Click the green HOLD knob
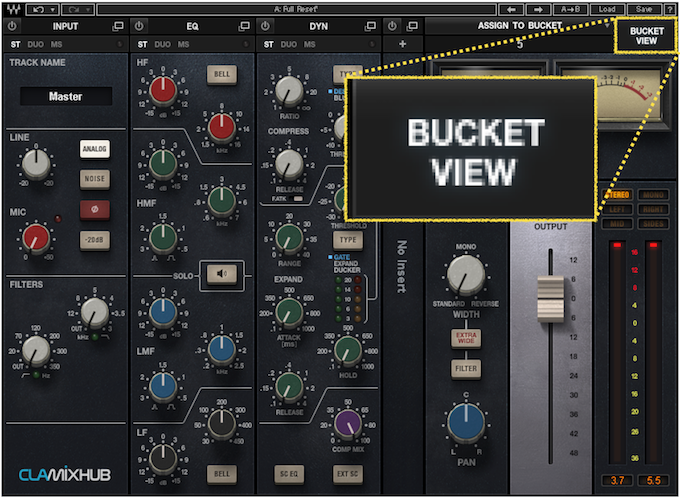 pos(348,350)
